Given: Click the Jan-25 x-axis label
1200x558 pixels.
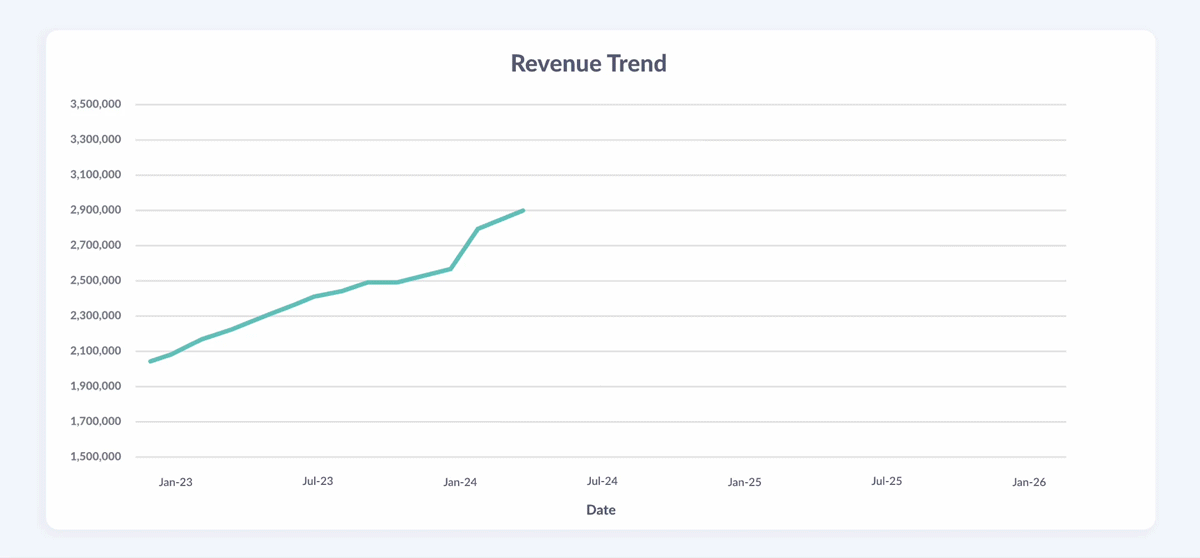Looking at the screenshot, I should pos(744,482).
